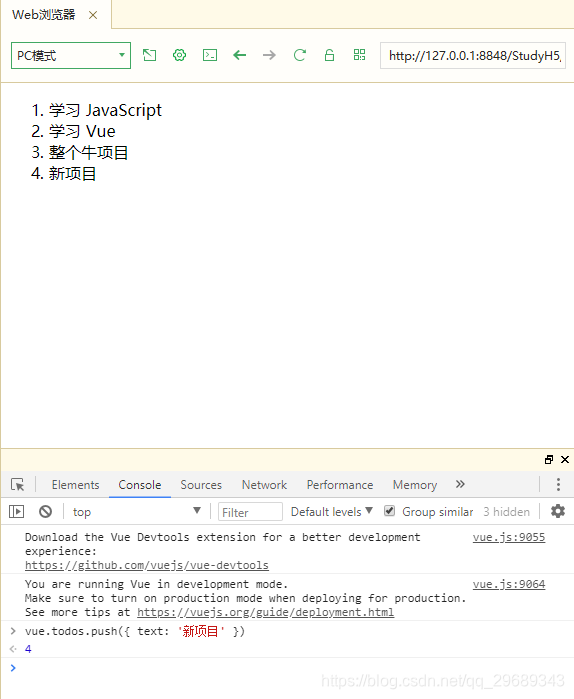
Task: Close the Web浏览器 tab
Action: [x=93, y=15]
